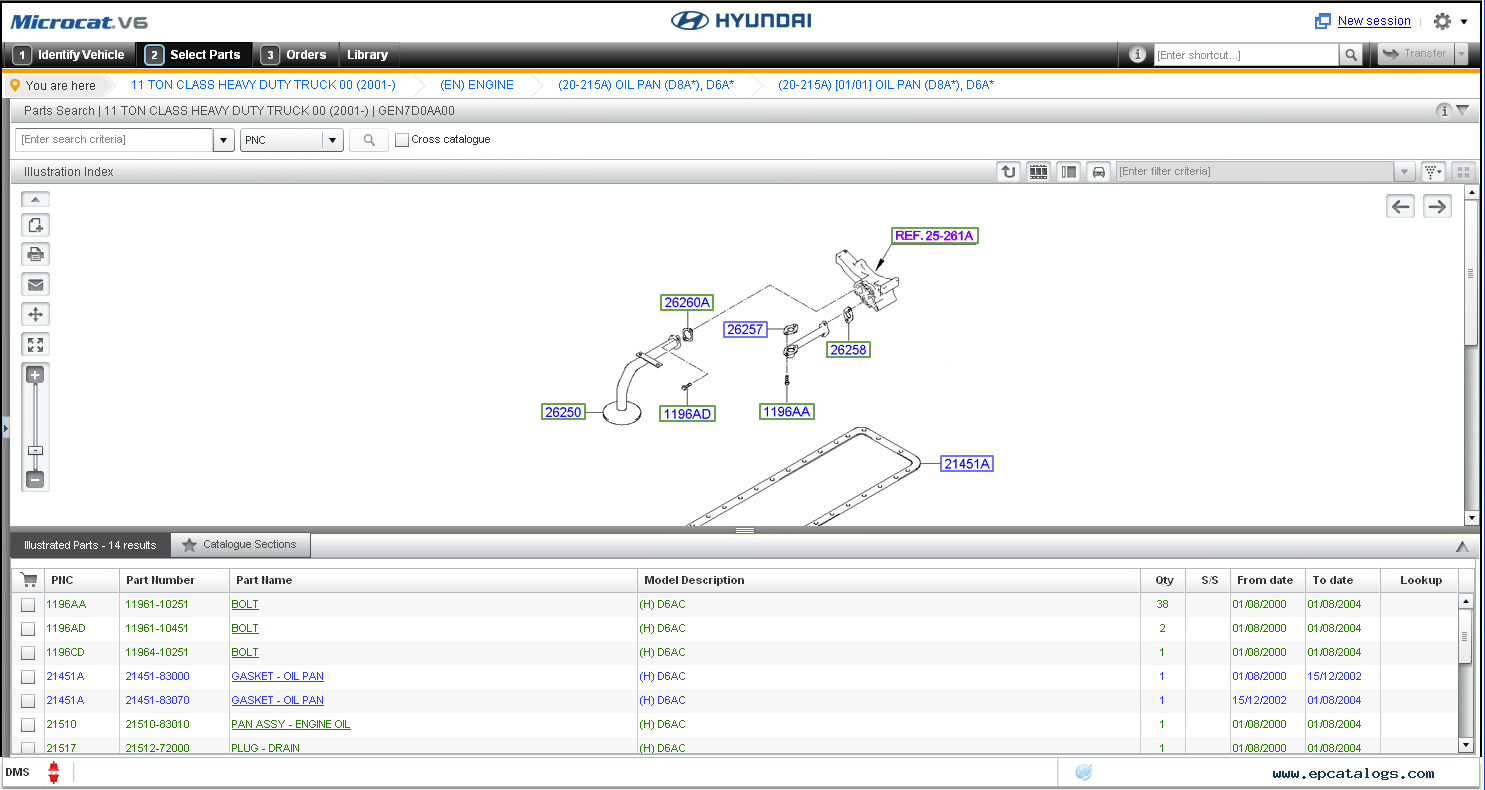Click the email illustration envelope icon
The image size is (1485, 790).
coord(35,285)
